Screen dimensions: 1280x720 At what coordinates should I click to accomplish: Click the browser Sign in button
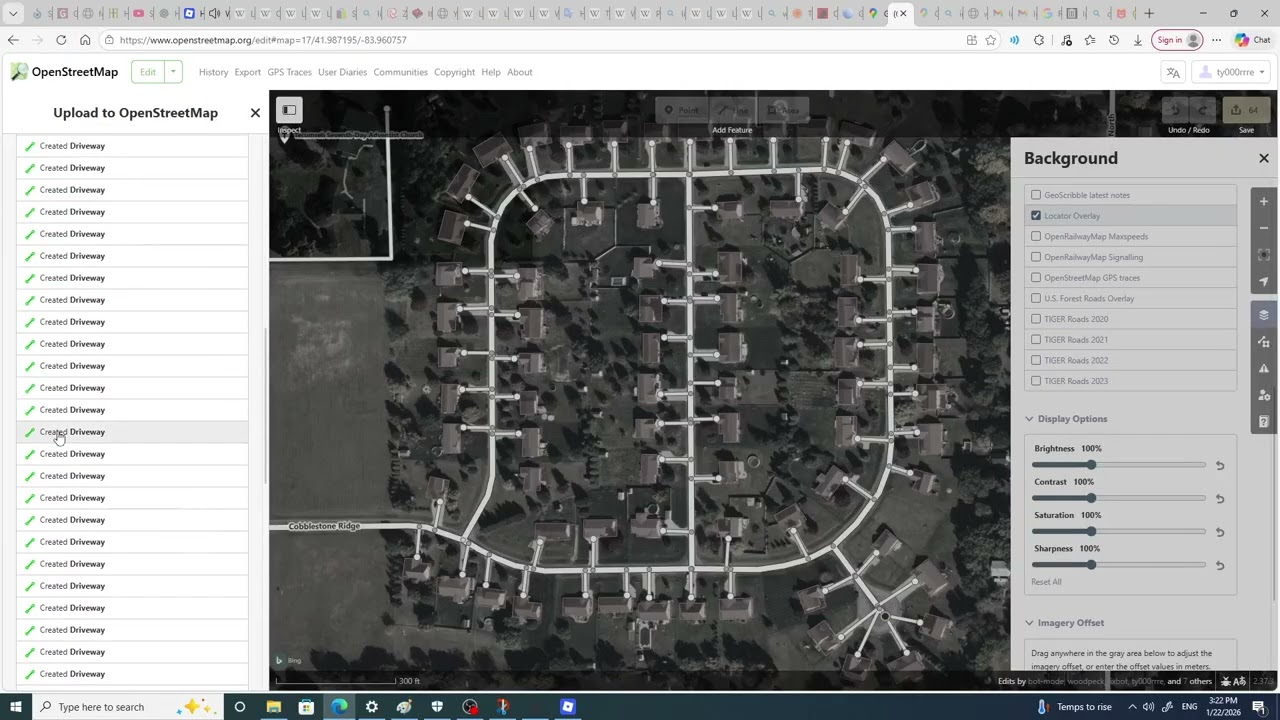1176,40
